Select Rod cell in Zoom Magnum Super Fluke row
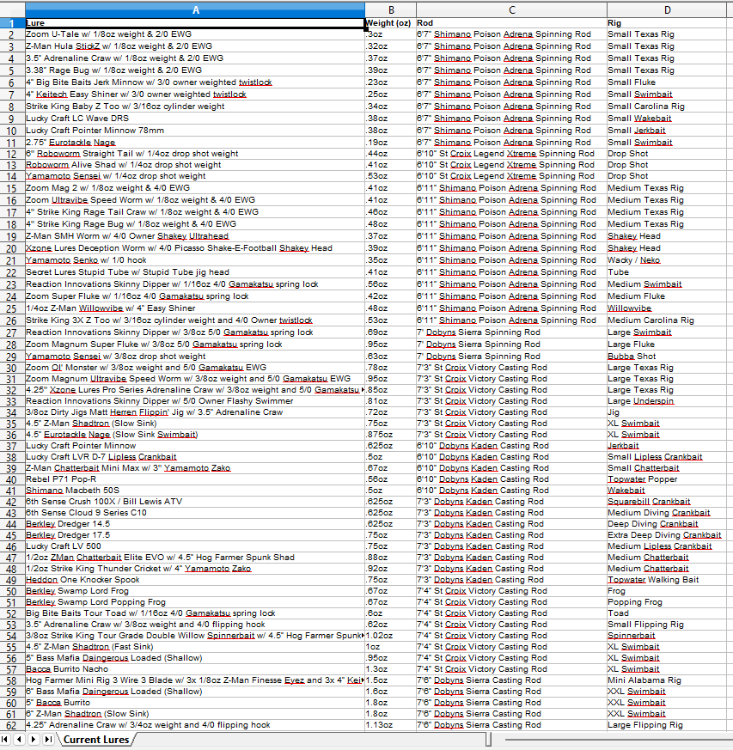Screen dimensions: 733x750 coord(511,344)
